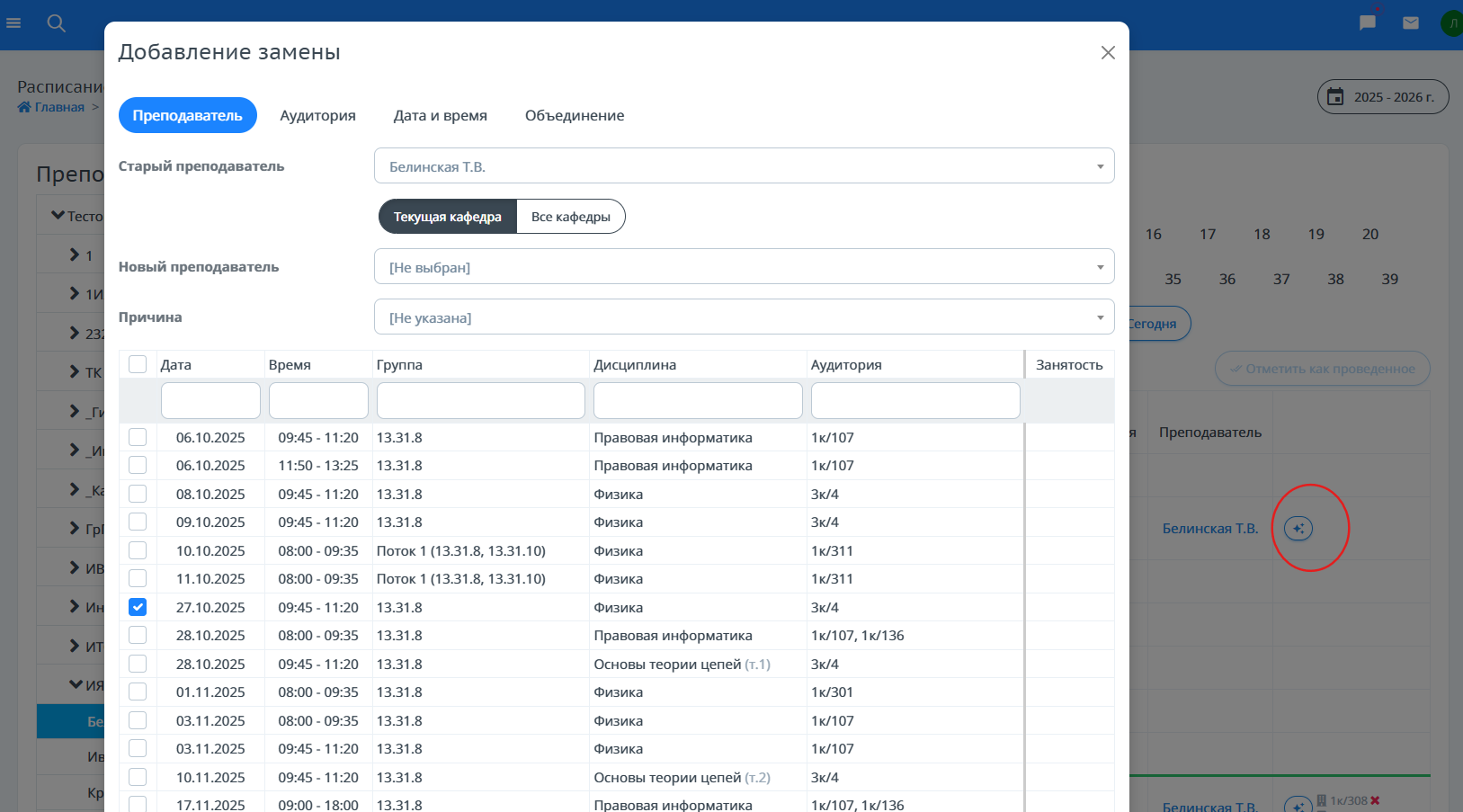Select the Текущая кафедра button
Screen dimensions: 1463x812
pos(448,217)
